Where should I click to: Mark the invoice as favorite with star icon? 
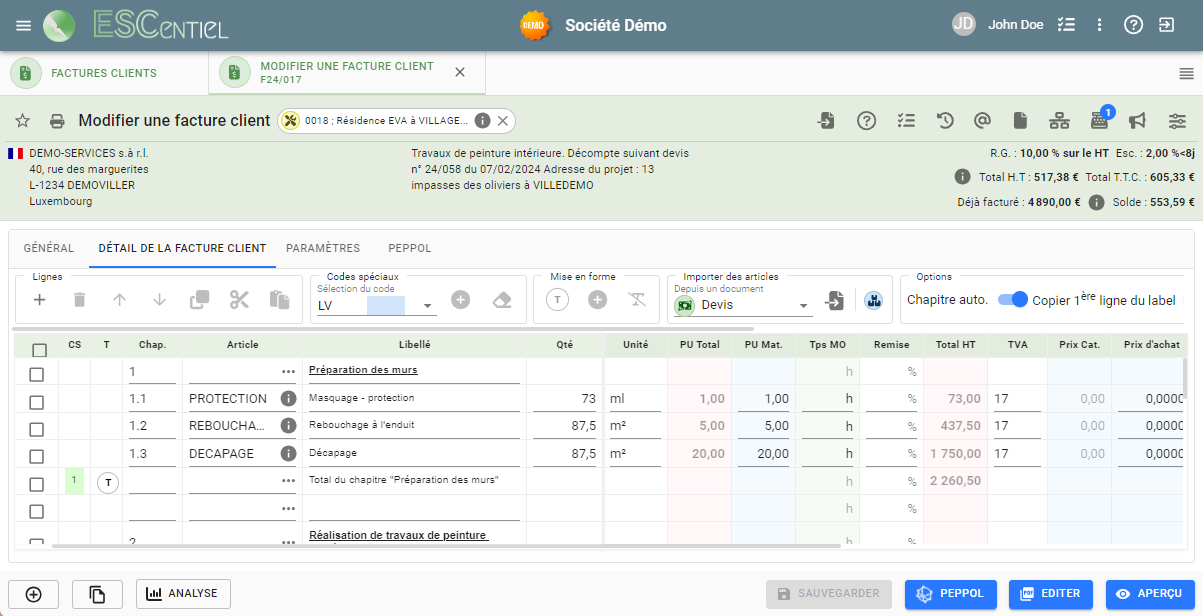23,121
